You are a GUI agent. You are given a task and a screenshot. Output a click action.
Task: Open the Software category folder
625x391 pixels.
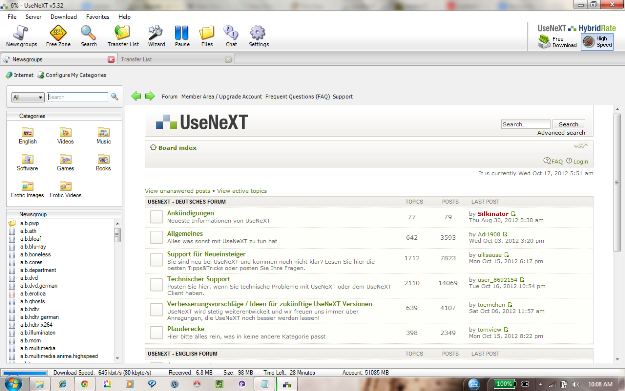coord(28,163)
